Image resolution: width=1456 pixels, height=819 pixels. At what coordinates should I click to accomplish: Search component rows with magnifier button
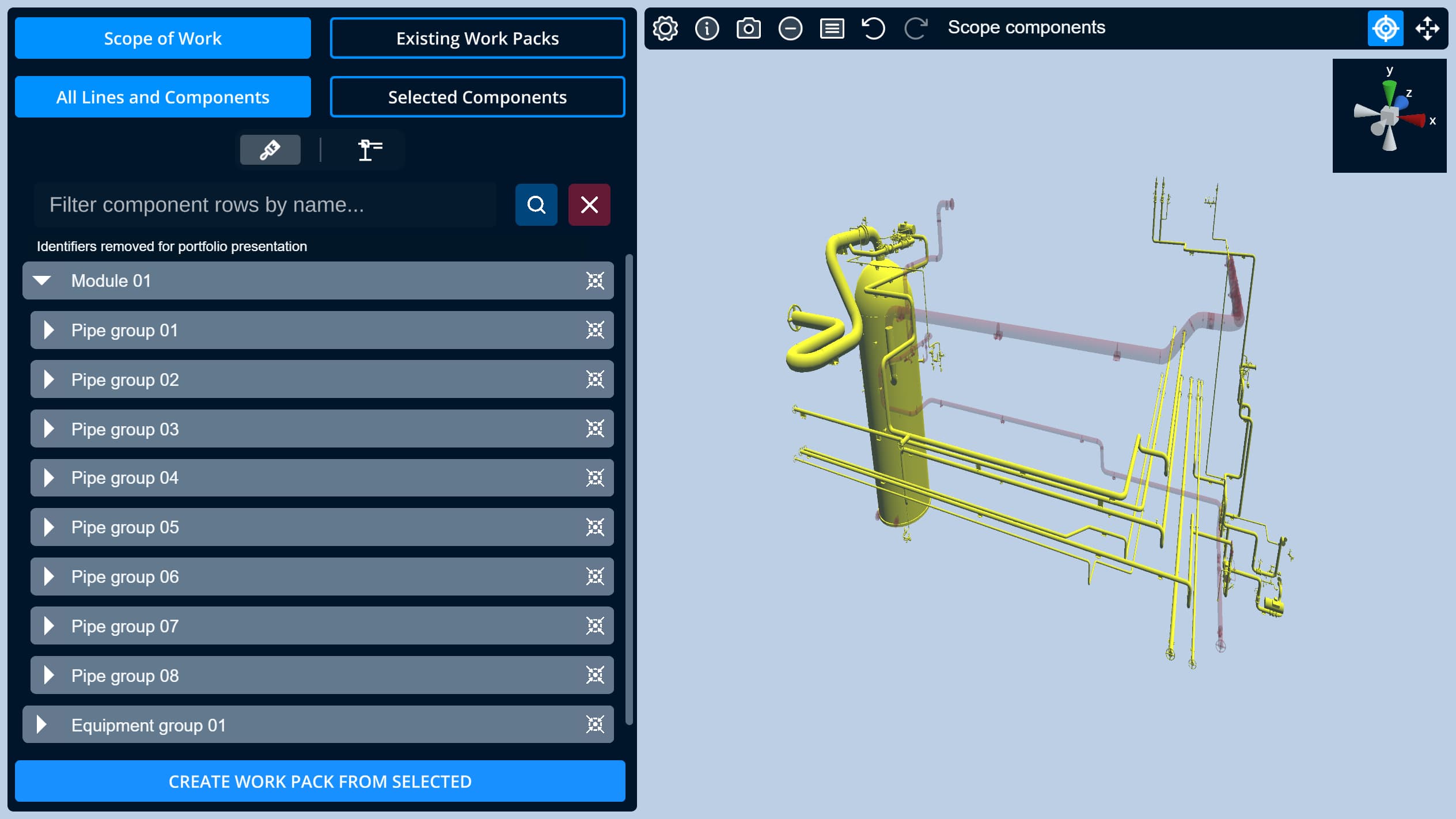click(536, 204)
